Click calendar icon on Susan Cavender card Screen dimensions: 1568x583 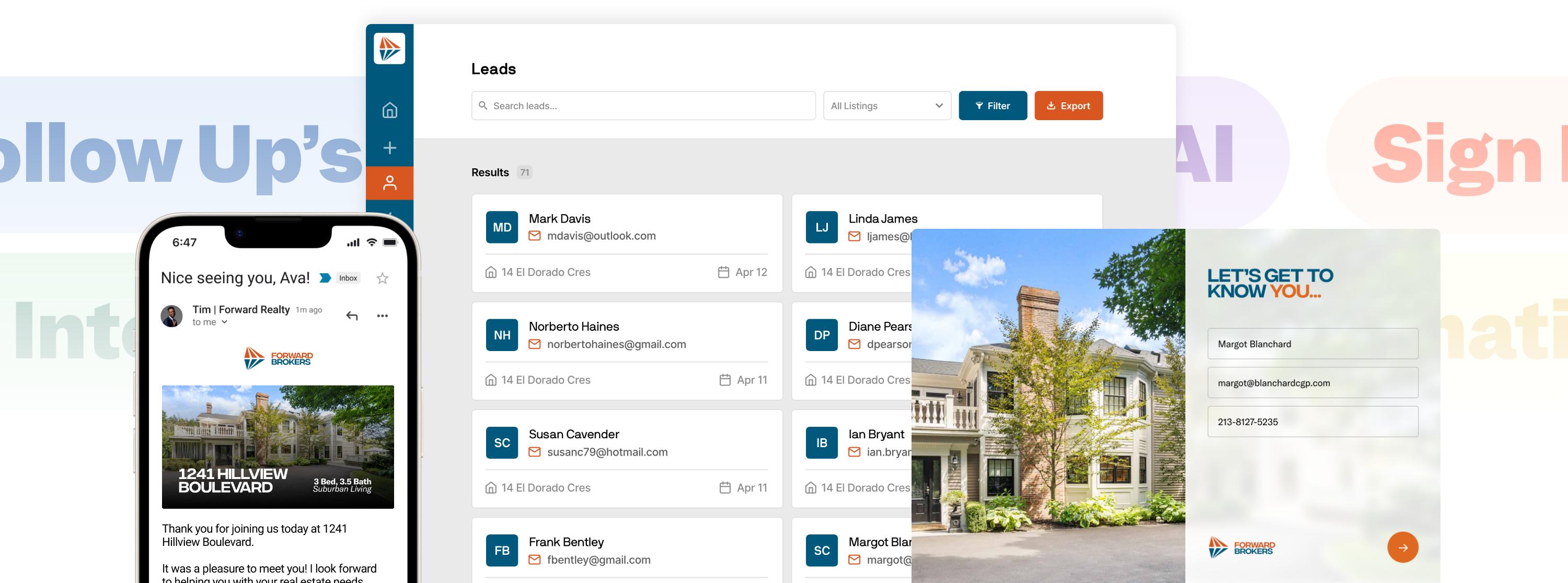click(x=724, y=487)
